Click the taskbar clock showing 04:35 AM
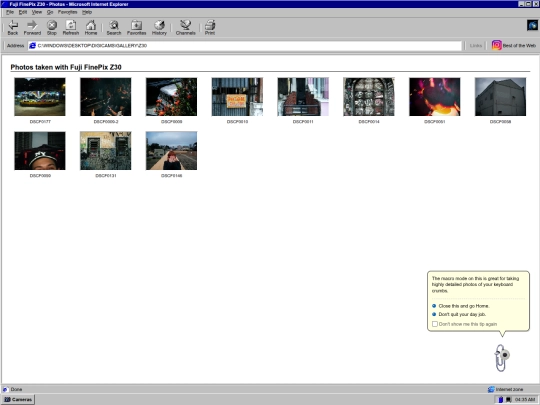The width and height of the screenshot is (540, 405). (x=525, y=399)
